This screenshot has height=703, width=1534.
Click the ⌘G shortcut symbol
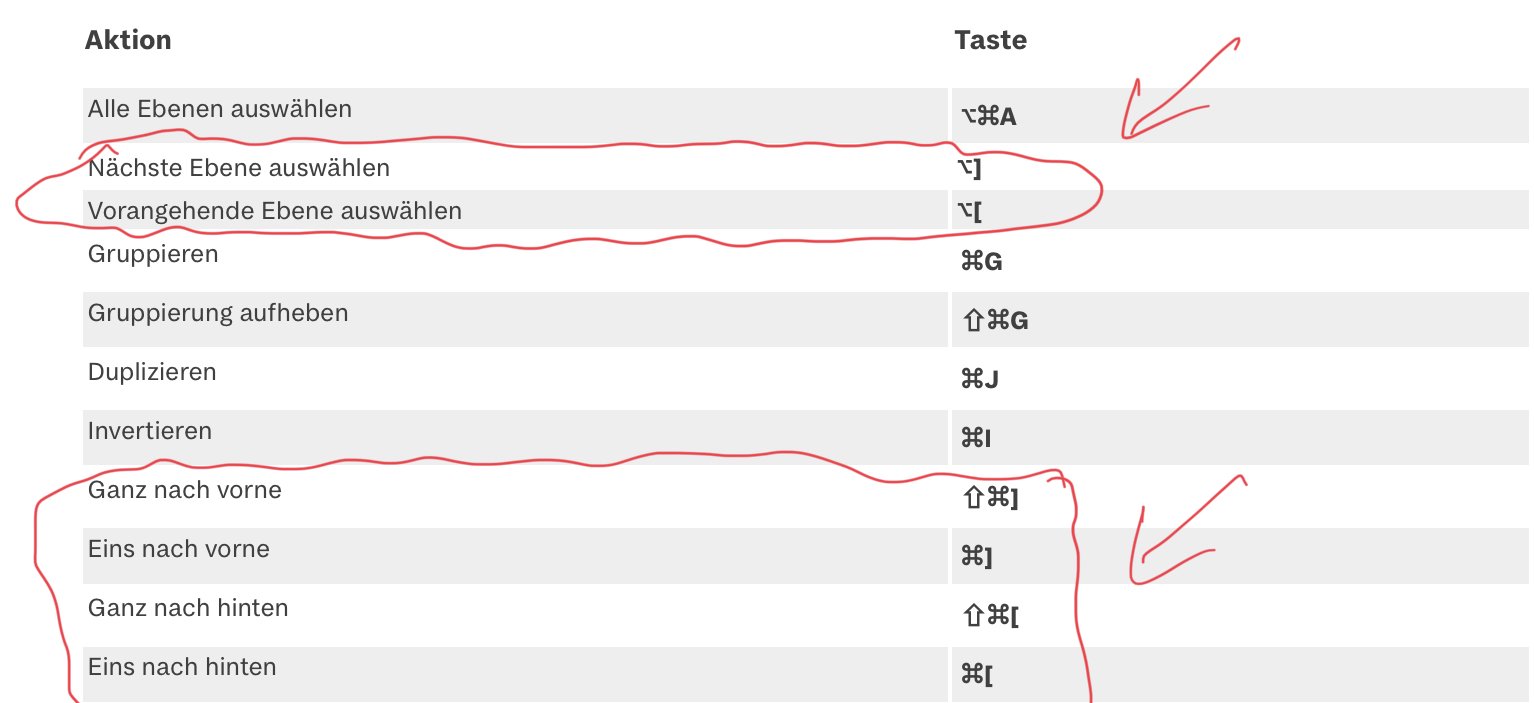tap(981, 263)
